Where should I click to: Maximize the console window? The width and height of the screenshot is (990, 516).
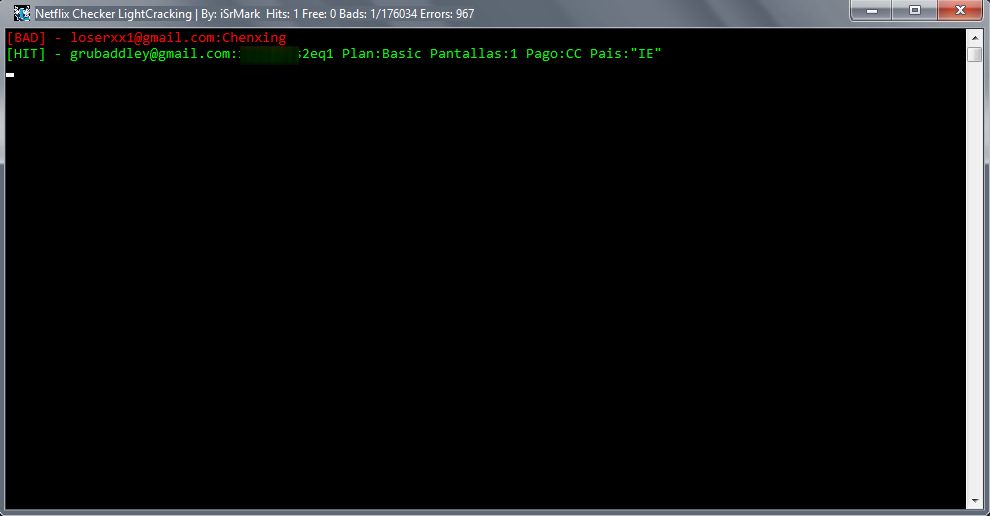(914, 11)
